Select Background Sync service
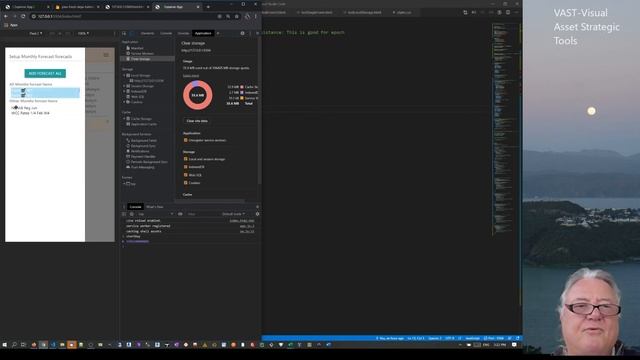 tap(141, 146)
